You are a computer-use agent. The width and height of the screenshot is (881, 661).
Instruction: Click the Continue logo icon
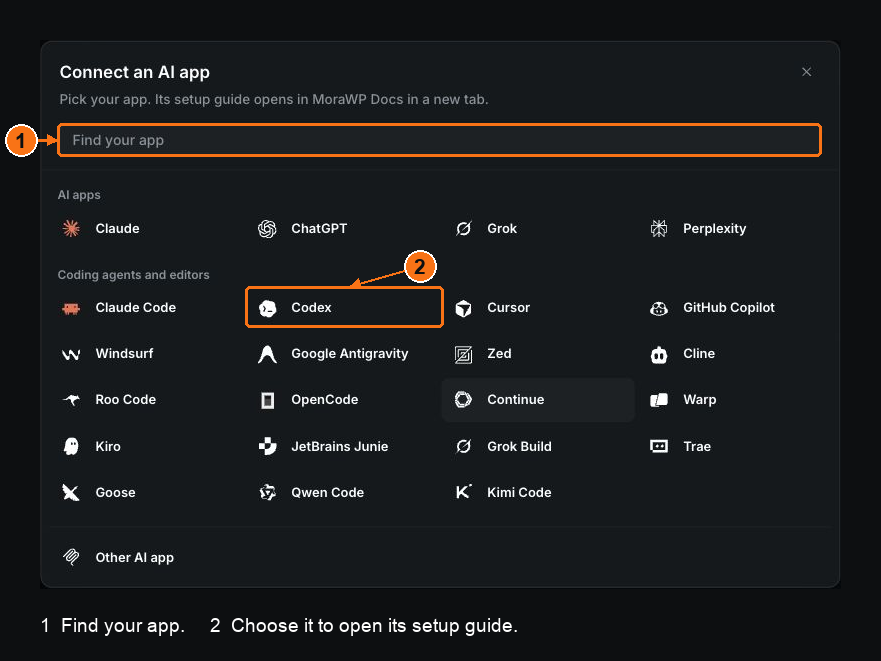tap(463, 400)
